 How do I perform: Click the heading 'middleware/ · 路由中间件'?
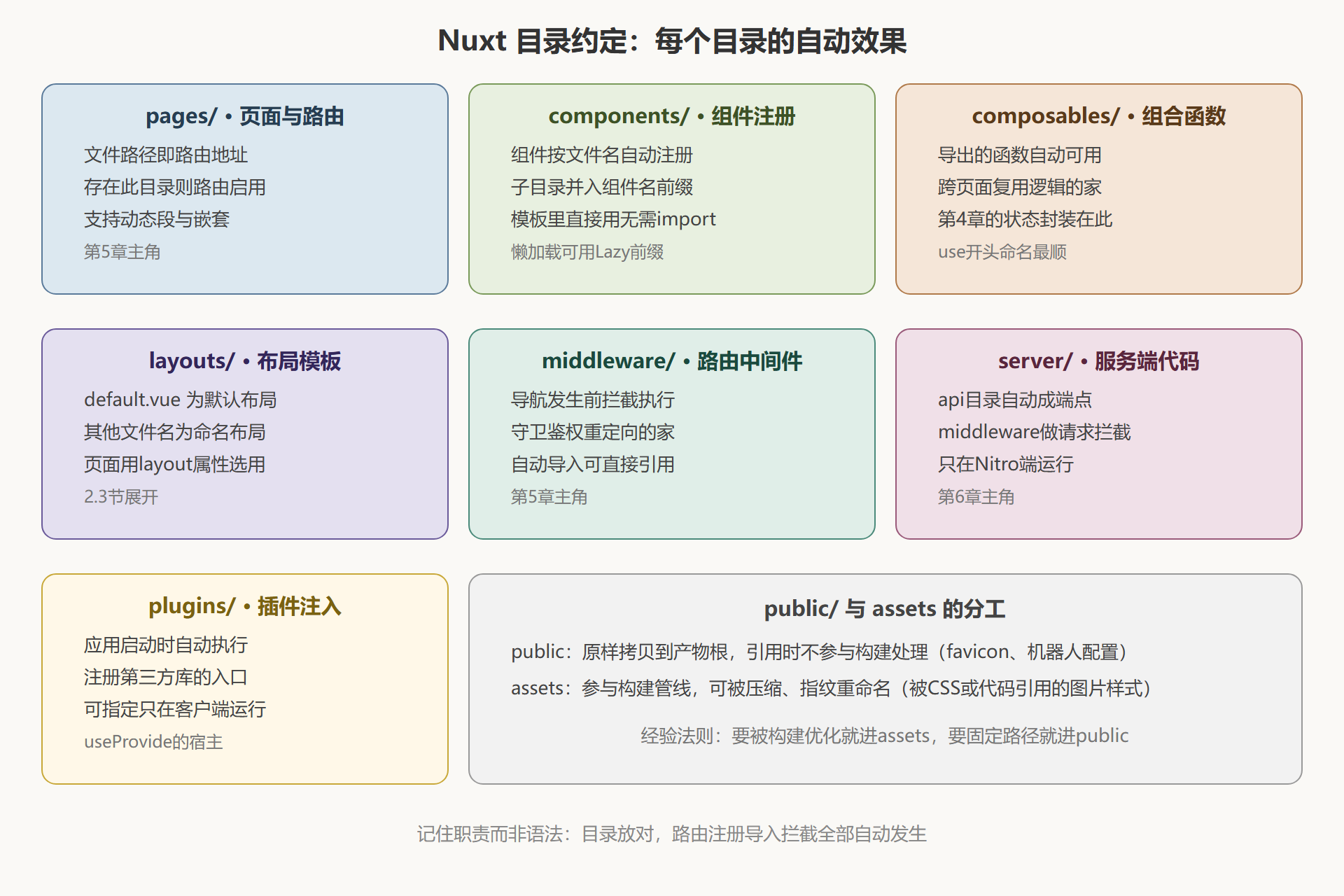pos(672,361)
